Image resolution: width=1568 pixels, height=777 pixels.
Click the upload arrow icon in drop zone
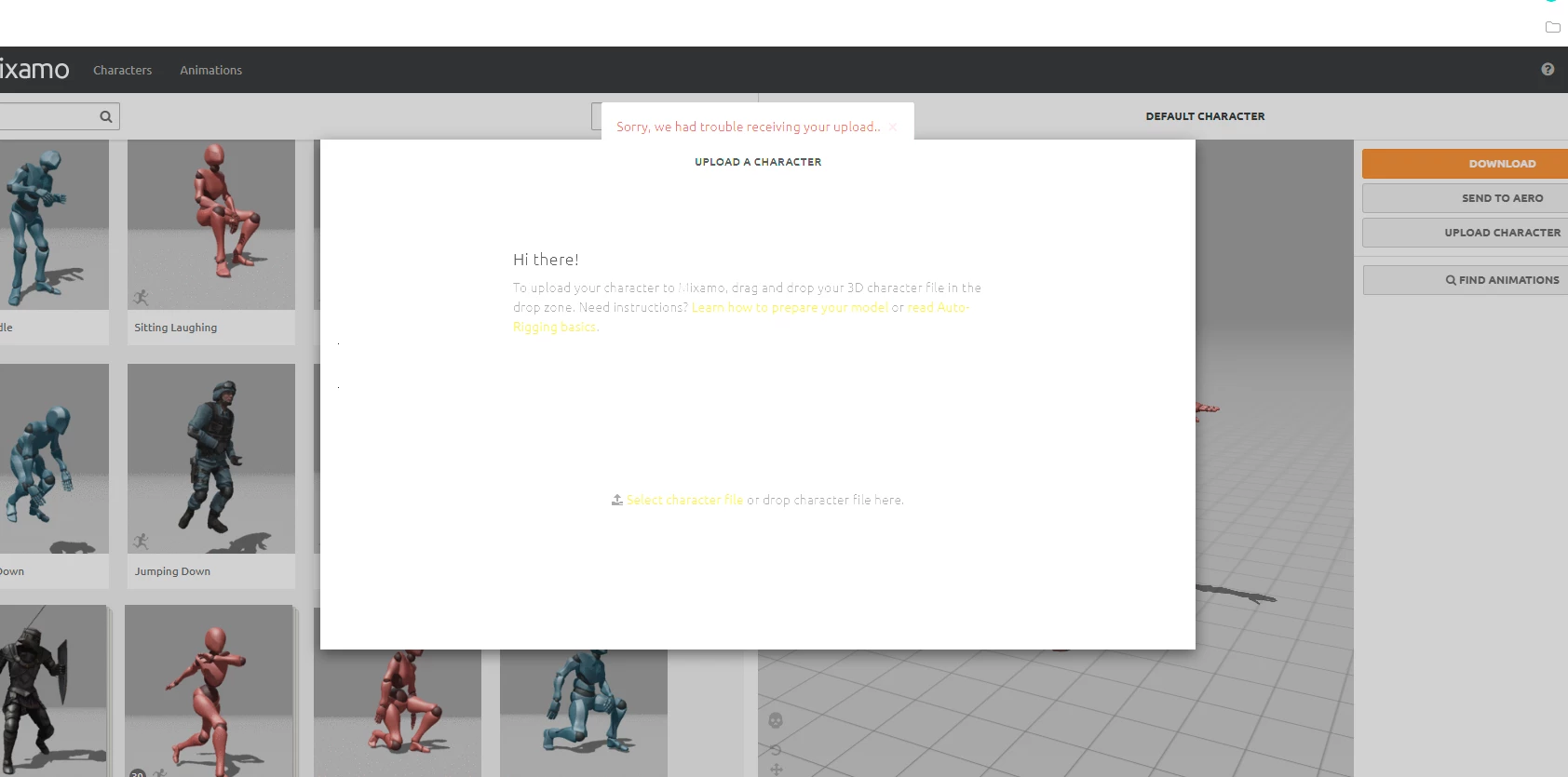tap(616, 500)
